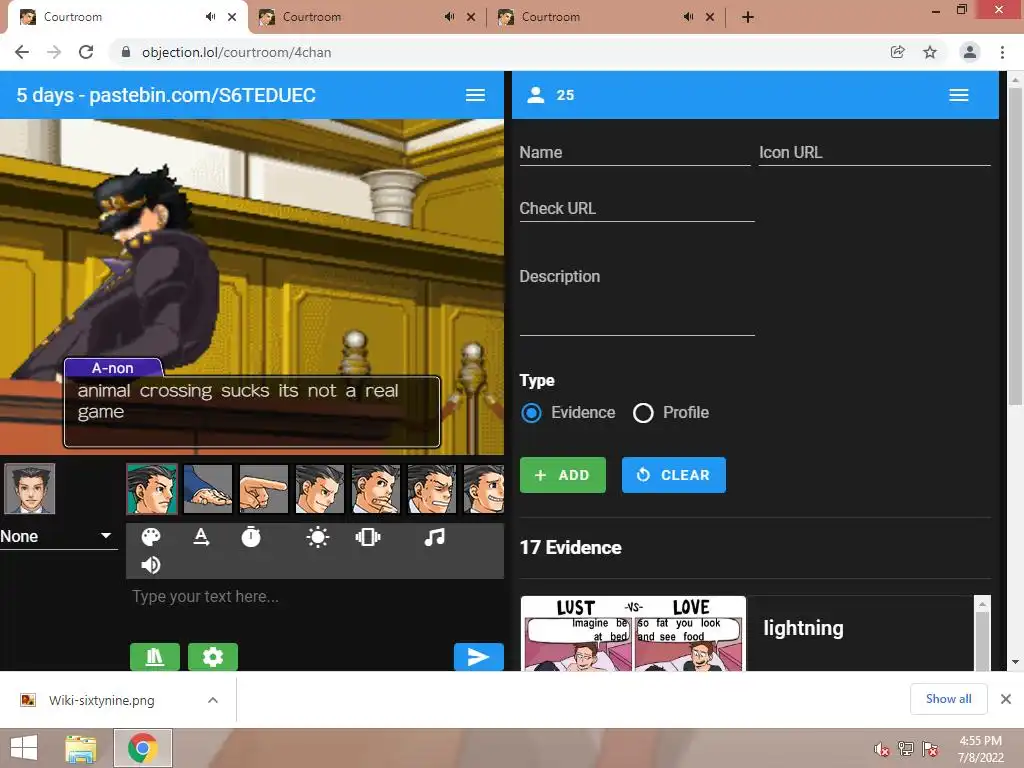This screenshot has height=768, width=1024.
Task: Select the Phoenix standing pose thumbnail
Action: click(x=152, y=488)
